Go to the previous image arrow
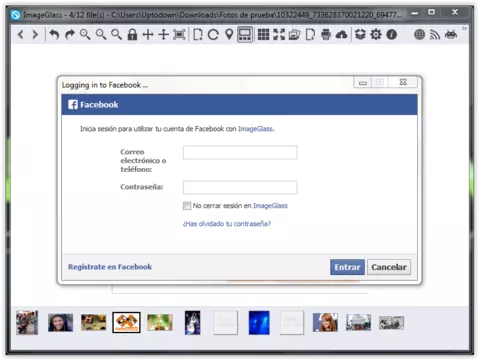479x360 pixels. pyautogui.click(x=21, y=35)
